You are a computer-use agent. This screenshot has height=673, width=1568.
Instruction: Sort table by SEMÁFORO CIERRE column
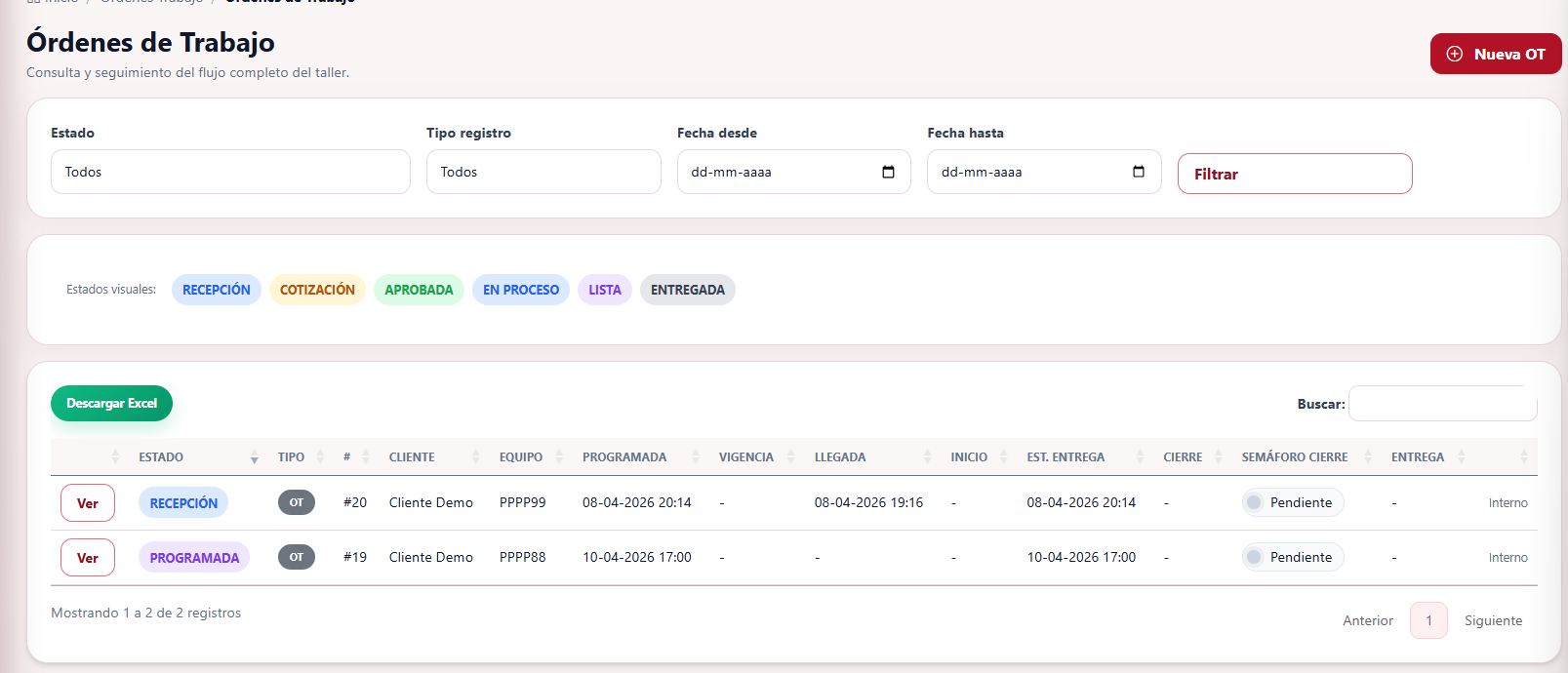point(1308,456)
